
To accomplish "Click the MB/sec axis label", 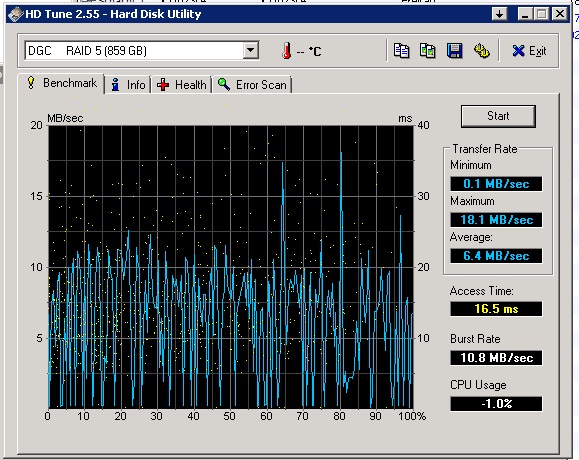I will pos(65,118).
